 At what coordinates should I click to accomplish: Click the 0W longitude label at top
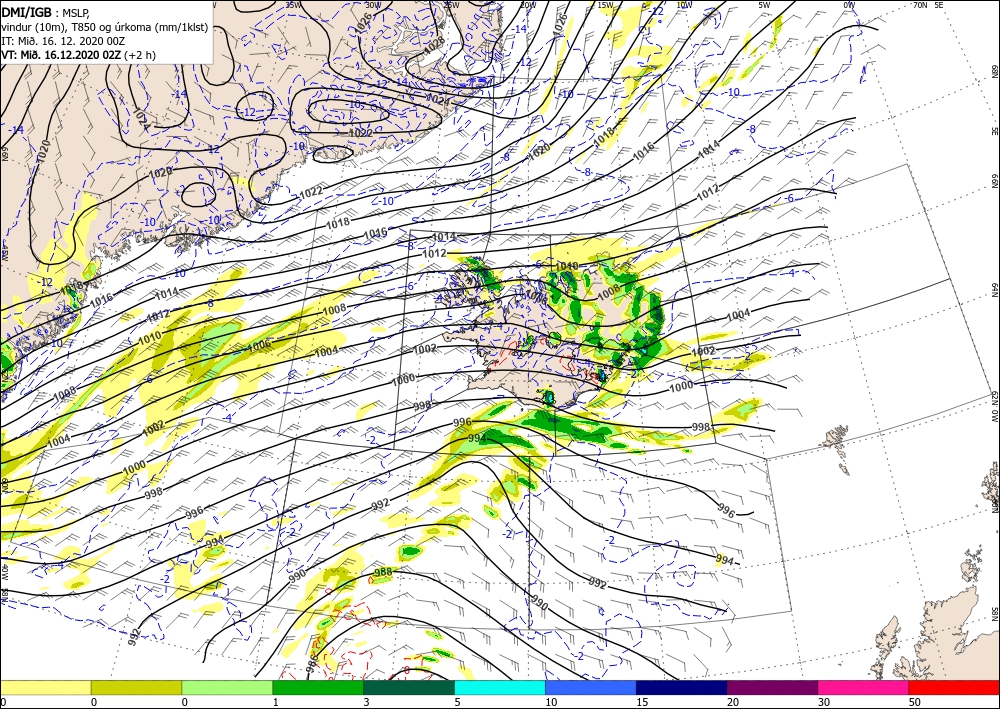(849, 5)
